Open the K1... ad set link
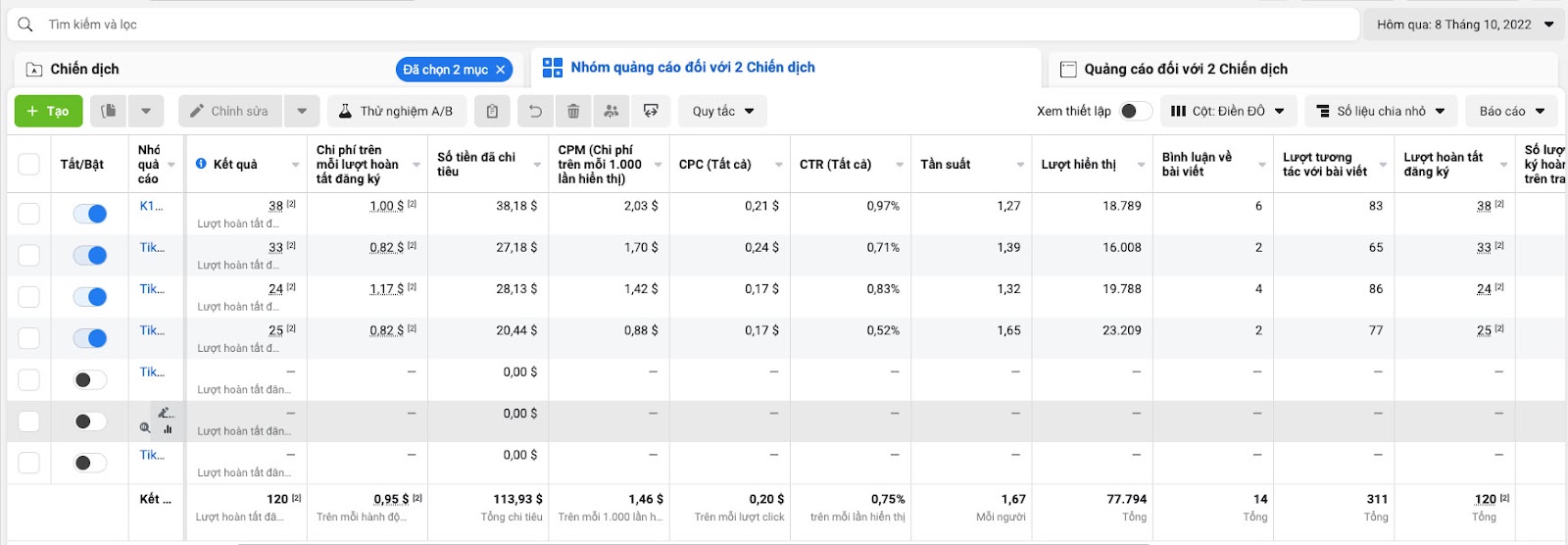The width and height of the screenshot is (1568, 545). [151, 206]
